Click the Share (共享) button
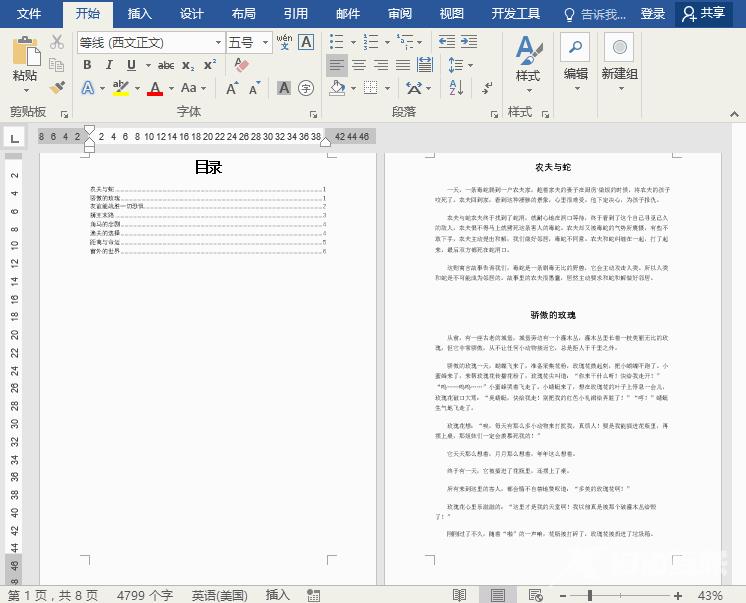This screenshot has width=746, height=603. click(x=702, y=14)
